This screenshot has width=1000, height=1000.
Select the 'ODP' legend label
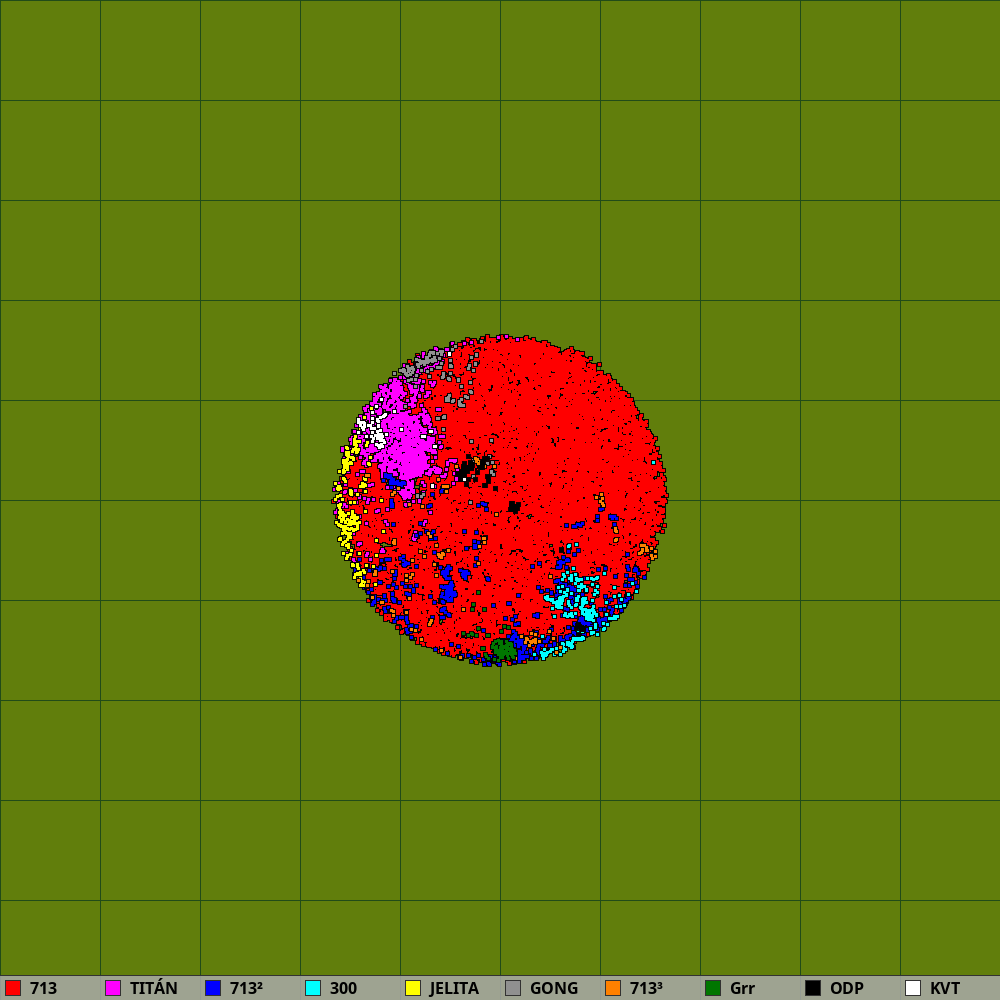tap(847, 988)
